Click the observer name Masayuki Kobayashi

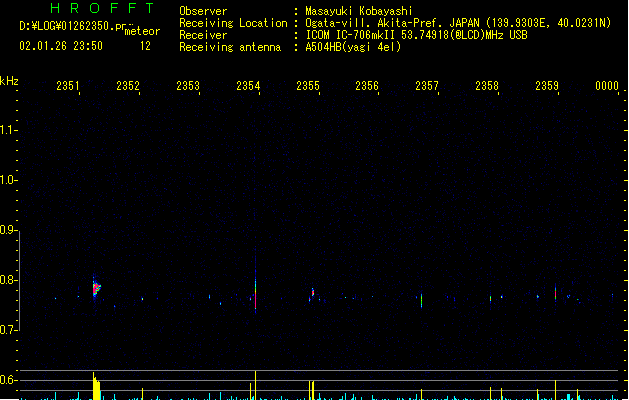[x=359, y=11]
